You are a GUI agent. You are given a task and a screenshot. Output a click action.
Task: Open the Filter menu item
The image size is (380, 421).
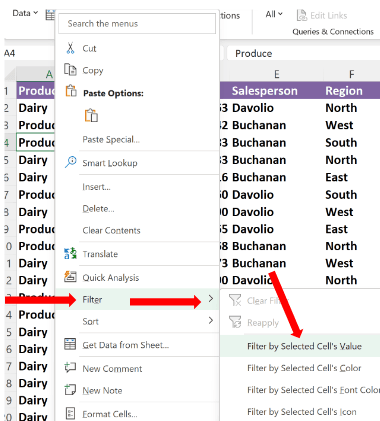[137, 299]
